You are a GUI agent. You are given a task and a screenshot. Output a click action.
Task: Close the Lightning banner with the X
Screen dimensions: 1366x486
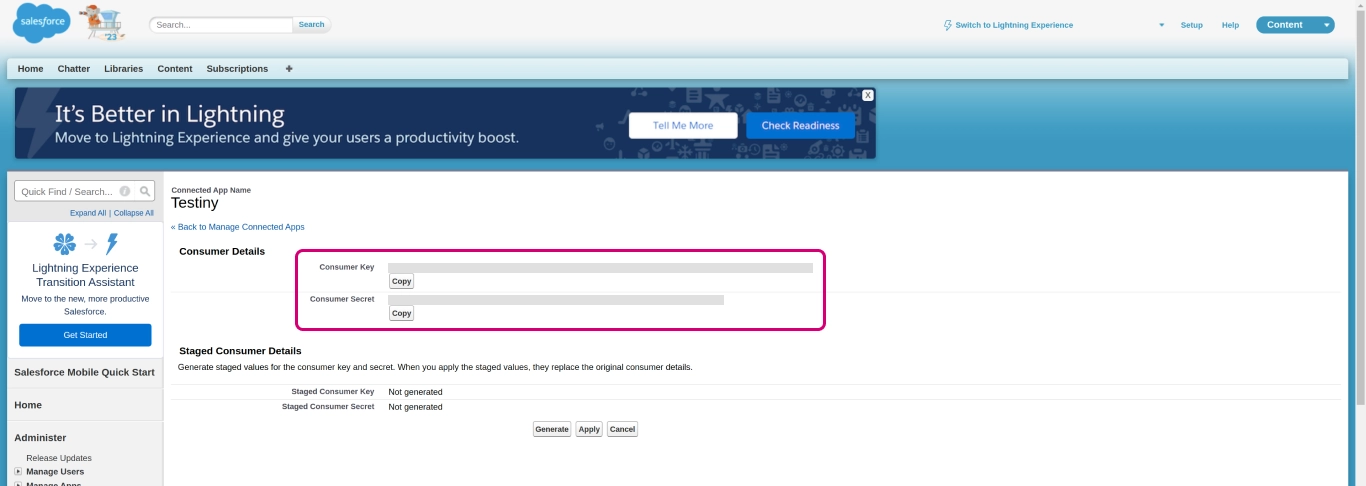coord(868,95)
